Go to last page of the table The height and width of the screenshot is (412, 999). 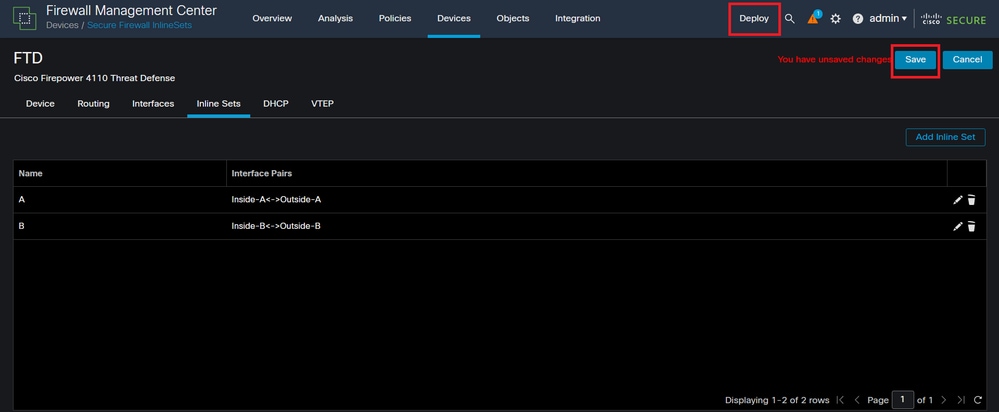click(961, 400)
